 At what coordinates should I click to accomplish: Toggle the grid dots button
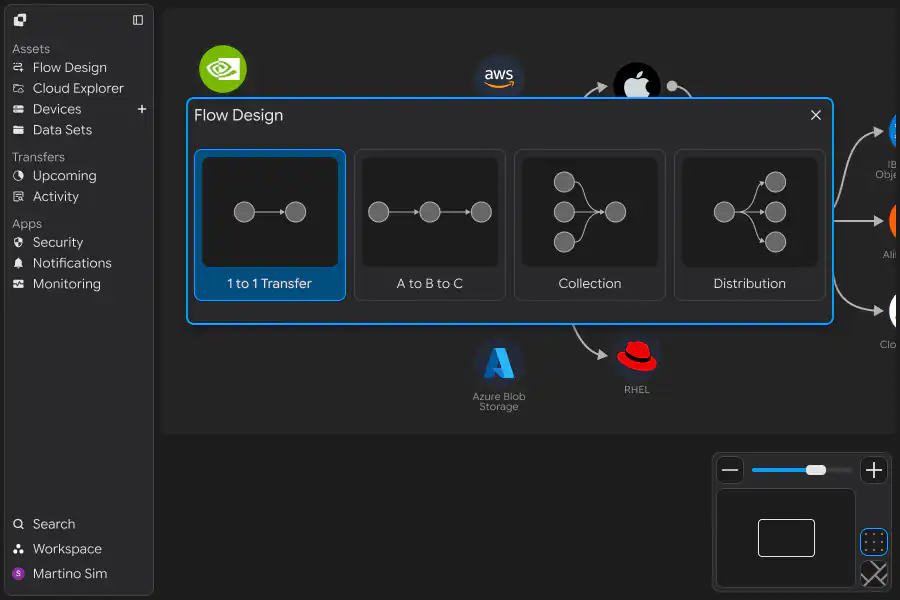coord(874,542)
